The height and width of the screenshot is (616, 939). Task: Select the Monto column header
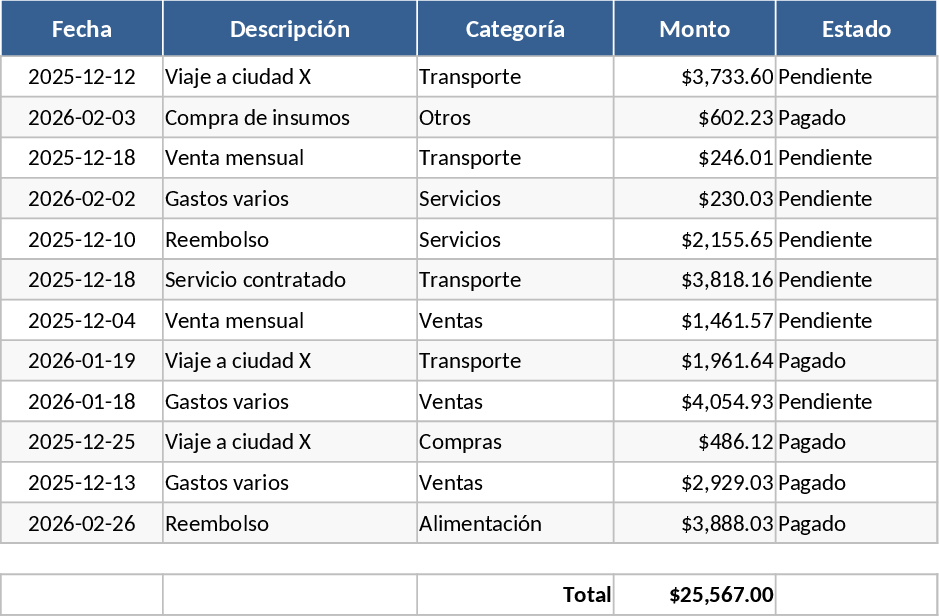(x=694, y=29)
